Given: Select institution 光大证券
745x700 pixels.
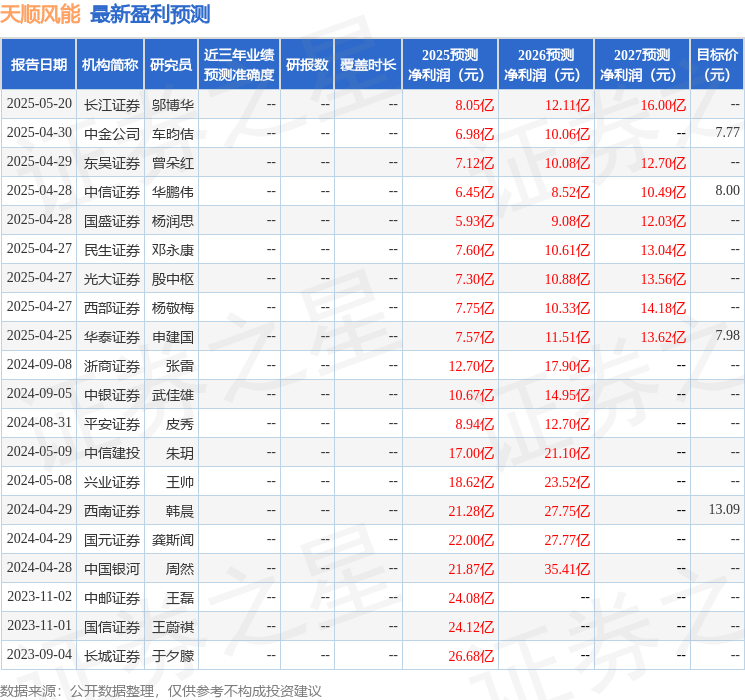Looking at the screenshot, I should (x=112, y=279).
